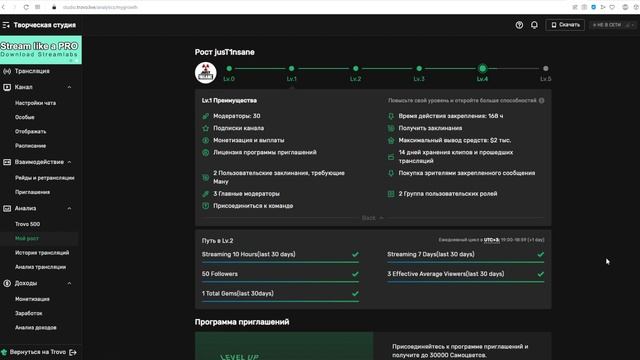This screenshot has width=640, height=360.
Task: Click the Монетизация и выплаты icon
Action: click(206, 140)
